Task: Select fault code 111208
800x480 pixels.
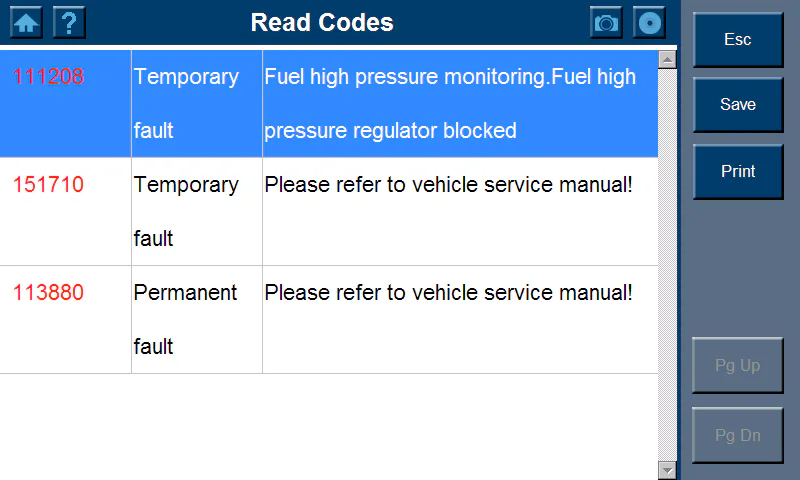Action: click(48, 77)
